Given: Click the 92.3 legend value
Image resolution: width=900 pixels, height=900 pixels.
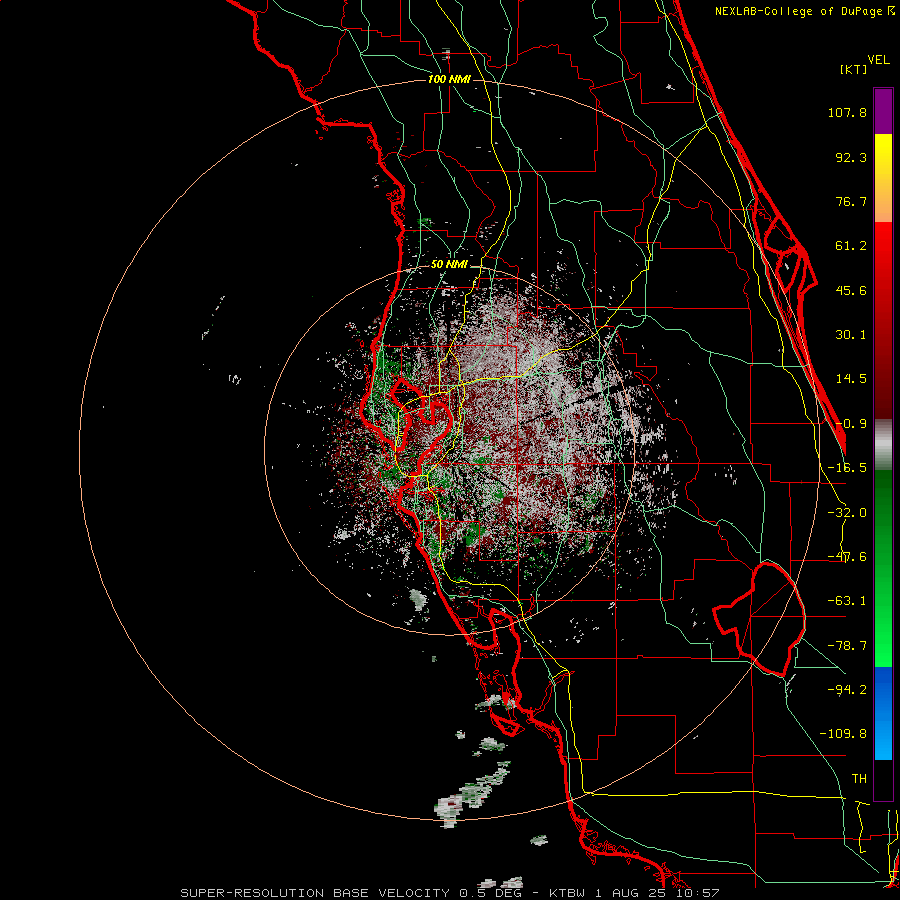Looking at the screenshot, I should coord(851,157).
